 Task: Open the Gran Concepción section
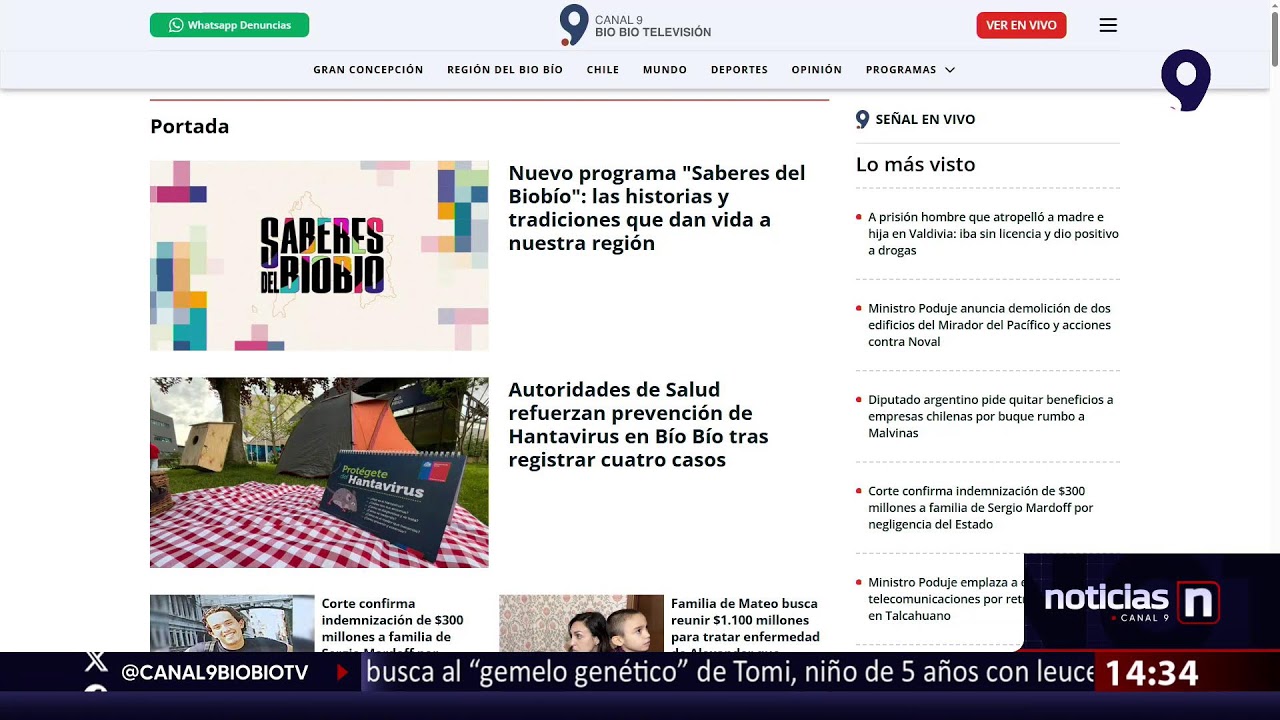pyautogui.click(x=368, y=70)
